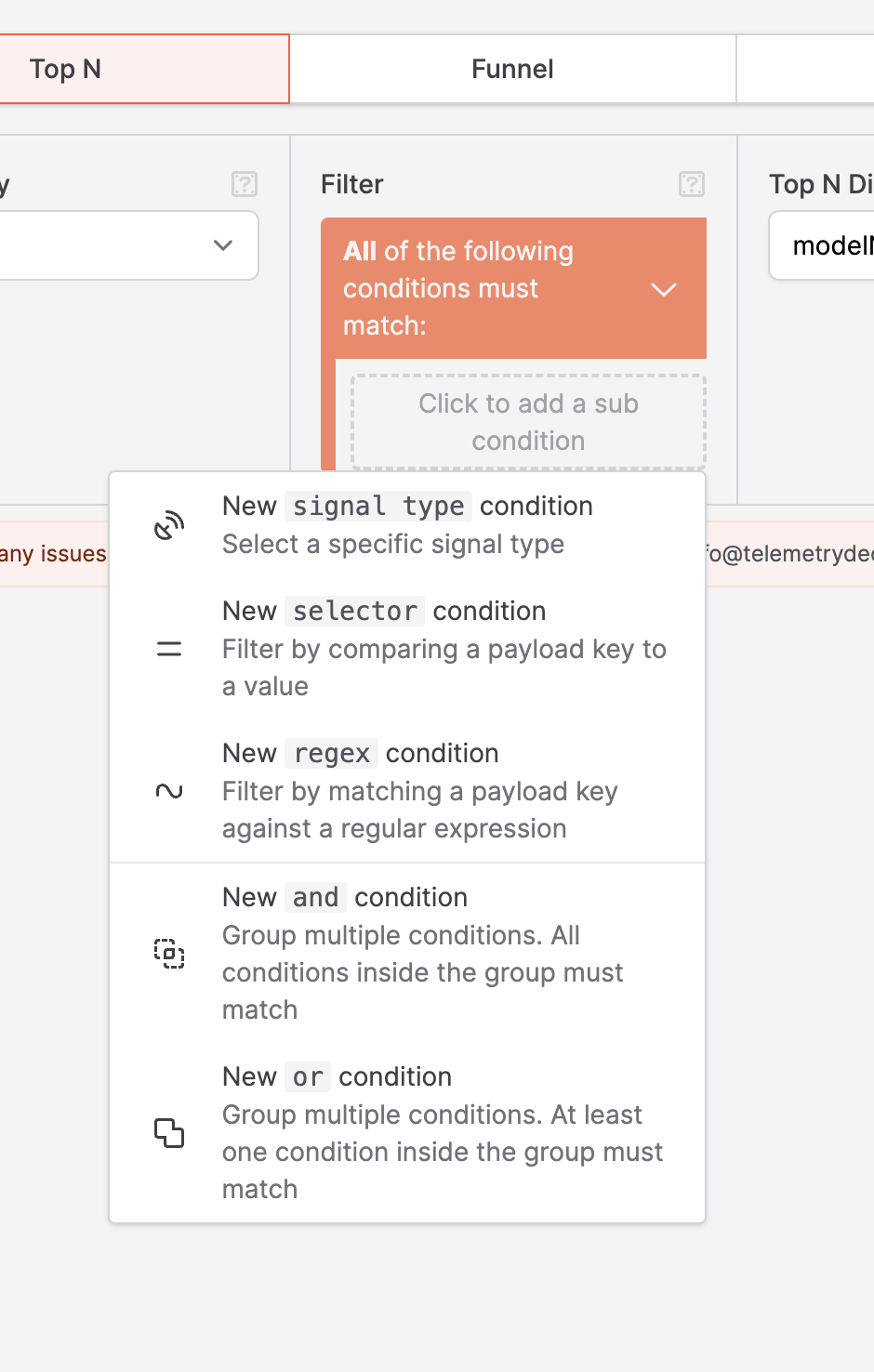The width and height of the screenshot is (874, 1372).
Task: Click the equals icon beside selector condition
Action: point(169,649)
